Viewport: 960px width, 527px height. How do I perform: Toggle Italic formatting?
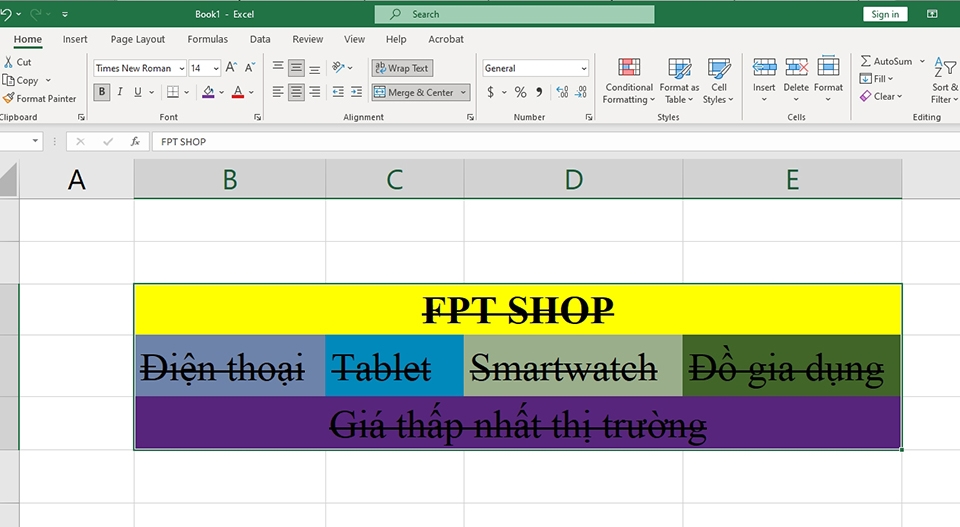pyautogui.click(x=120, y=92)
